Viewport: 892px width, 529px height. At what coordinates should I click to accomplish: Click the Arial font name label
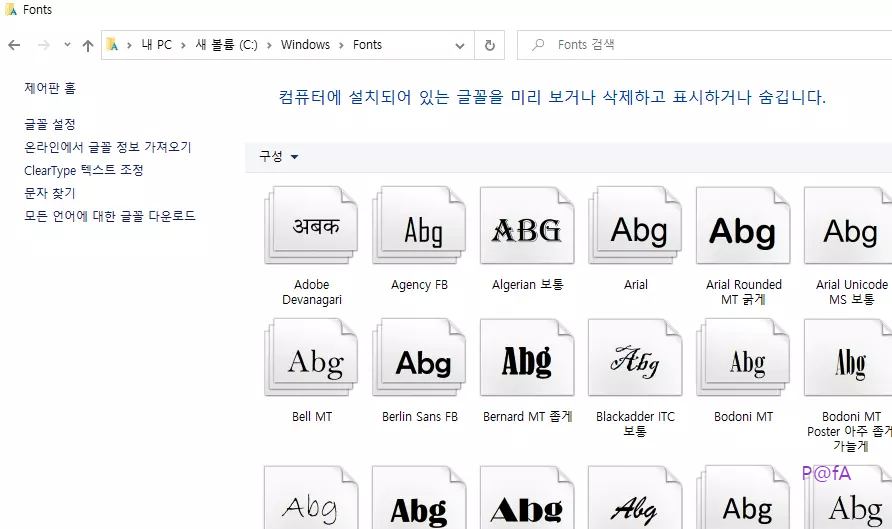point(635,284)
